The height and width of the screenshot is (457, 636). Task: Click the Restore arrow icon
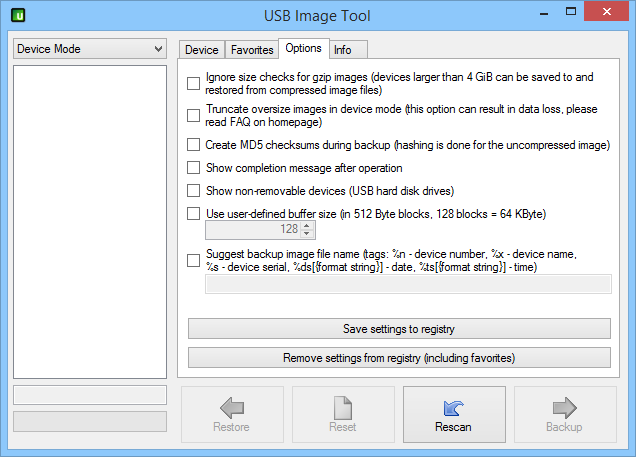[232, 408]
